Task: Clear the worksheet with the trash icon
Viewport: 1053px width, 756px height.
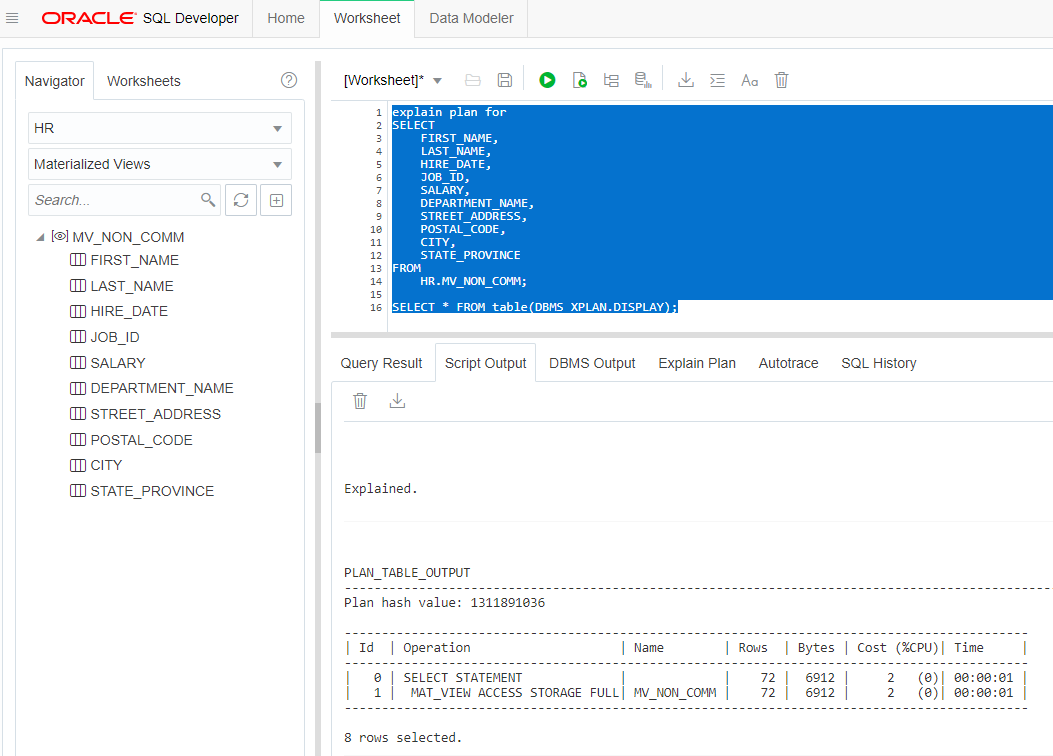Action: click(x=781, y=81)
